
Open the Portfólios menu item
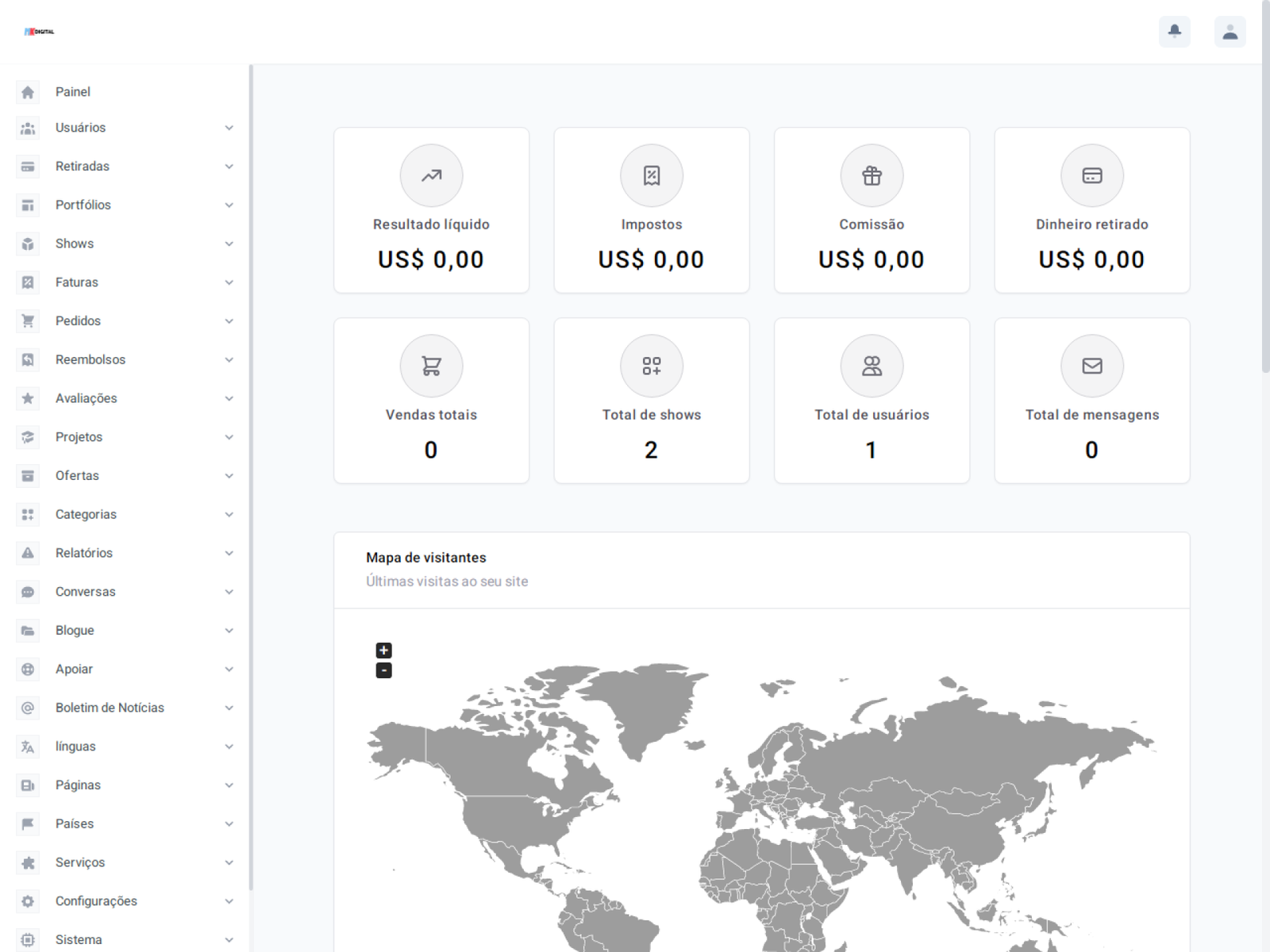(83, 205)
